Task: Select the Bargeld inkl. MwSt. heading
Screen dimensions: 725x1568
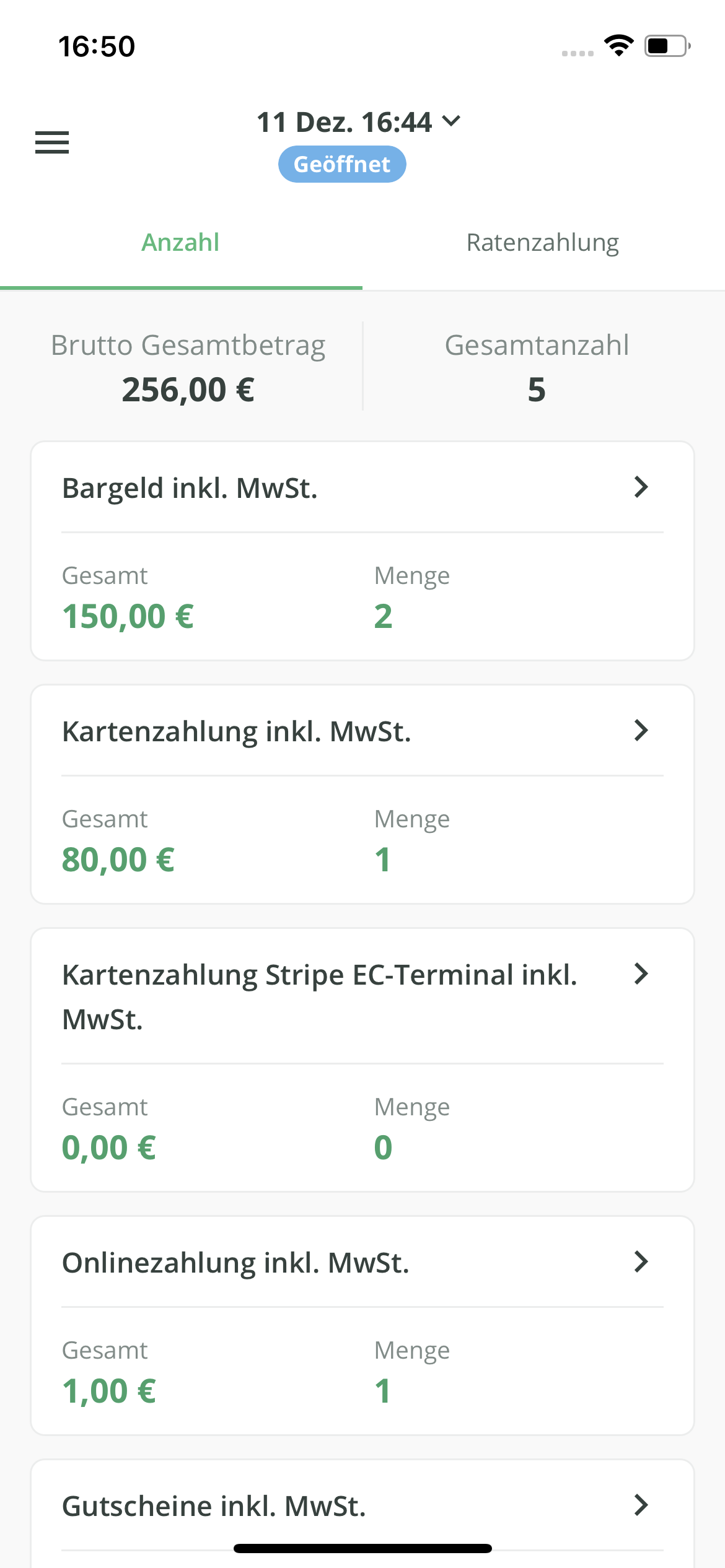Action: click(190, 488)
